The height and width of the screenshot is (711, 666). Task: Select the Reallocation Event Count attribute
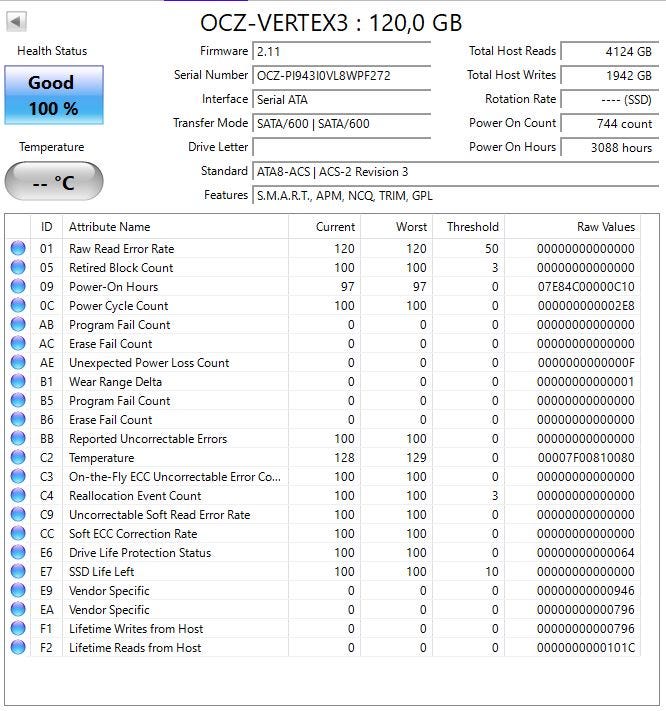[x=135, y=496]
